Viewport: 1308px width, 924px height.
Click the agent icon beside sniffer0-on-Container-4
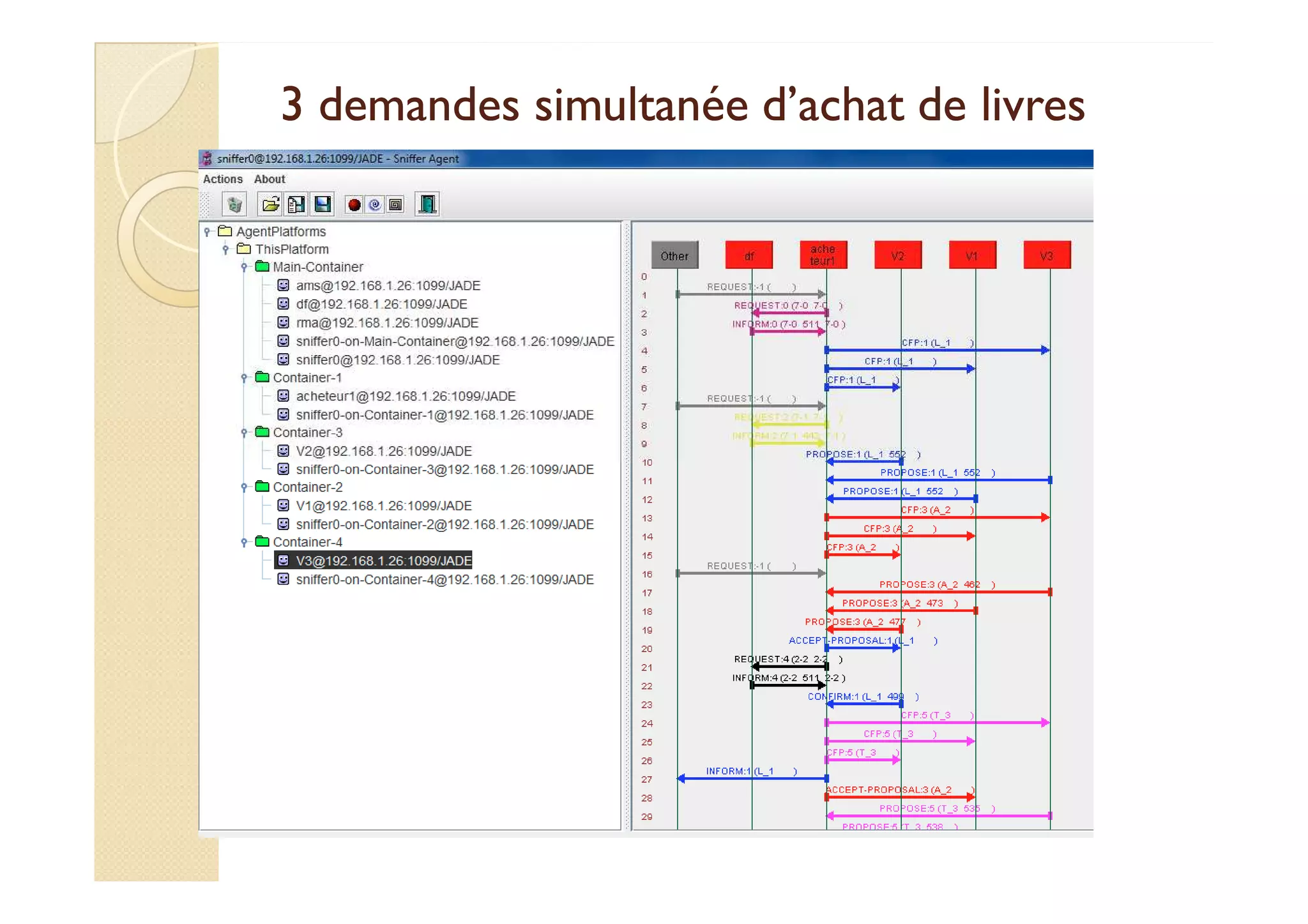283,579
